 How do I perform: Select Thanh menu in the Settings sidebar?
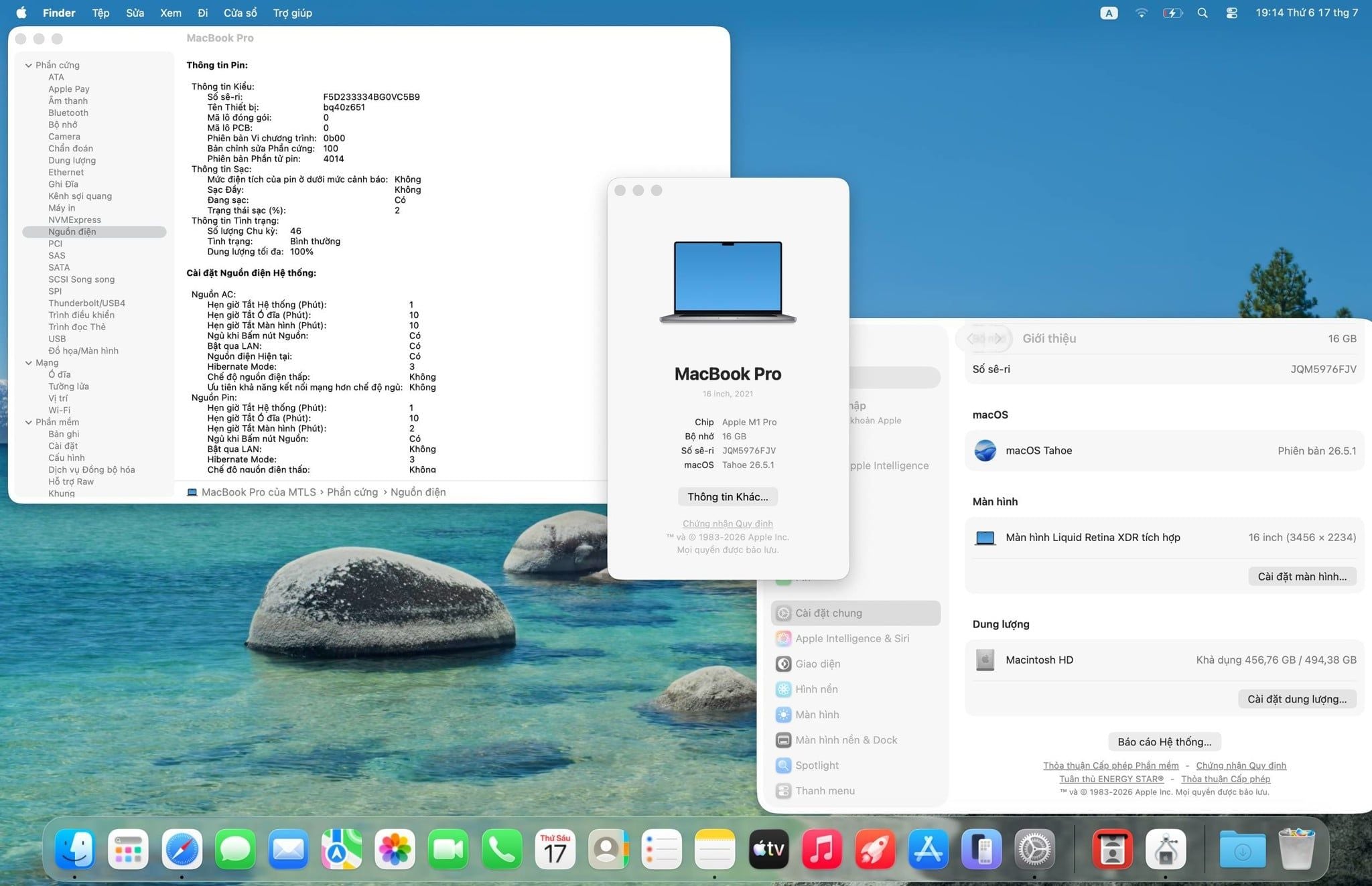[x=855, y=791]
